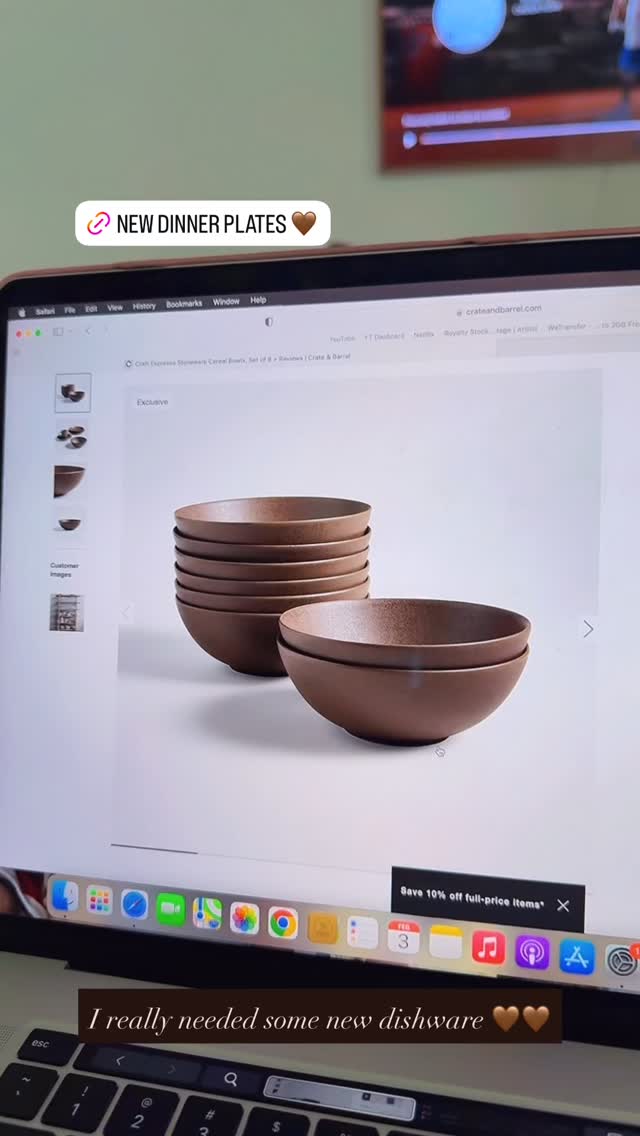Show next product image with right arrow
Image resolution: width=640 pixels, height=1136 pixels.
pos(588,628)
